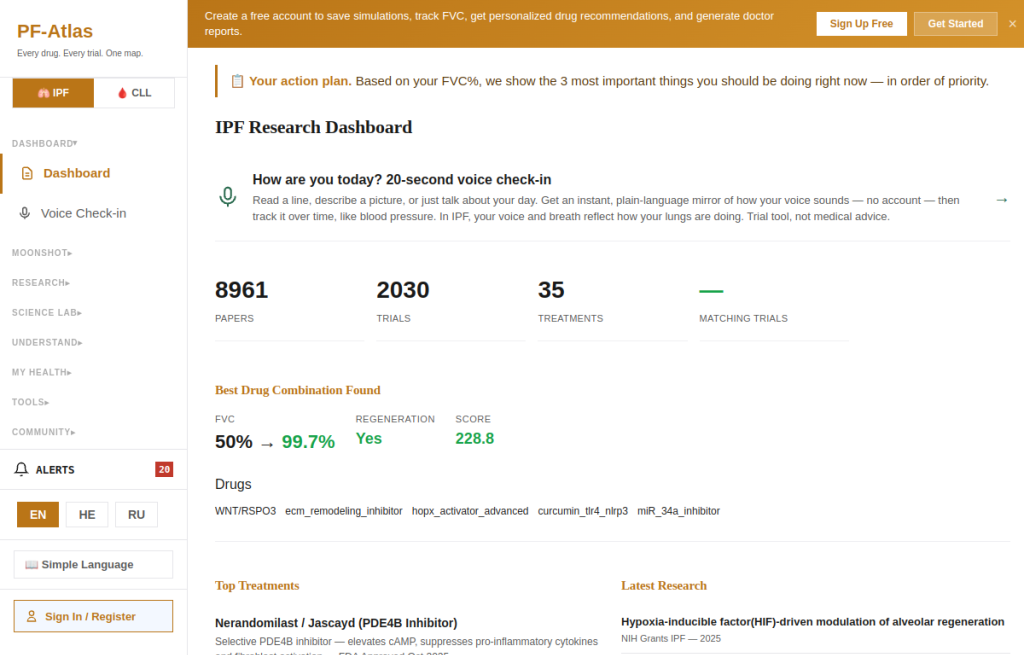Screen dimensions: 1024x655
Task: Click the clipboard icon next to Your action plan
Action: [237, 81]
